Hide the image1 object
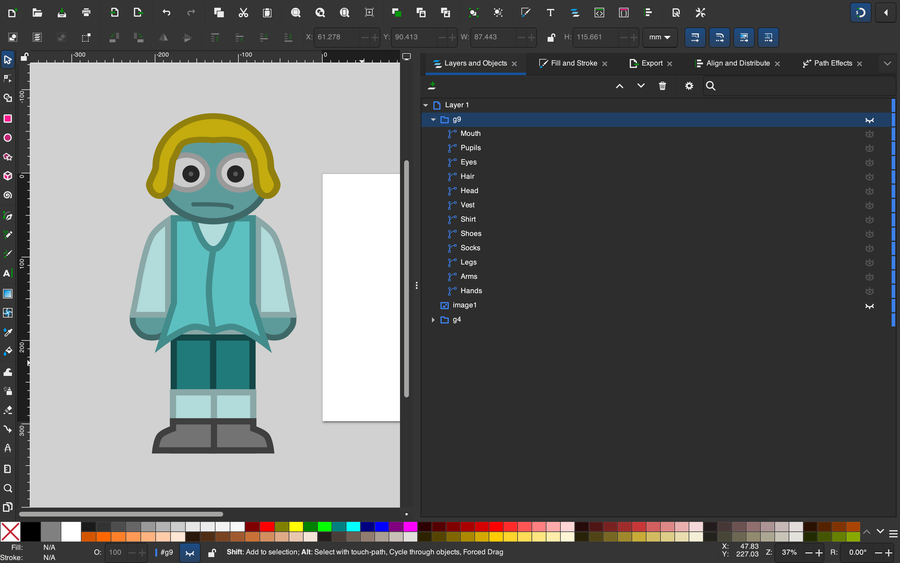Image resolution: width=900 pixels, height=563 pixels. (x=870, y=305)
